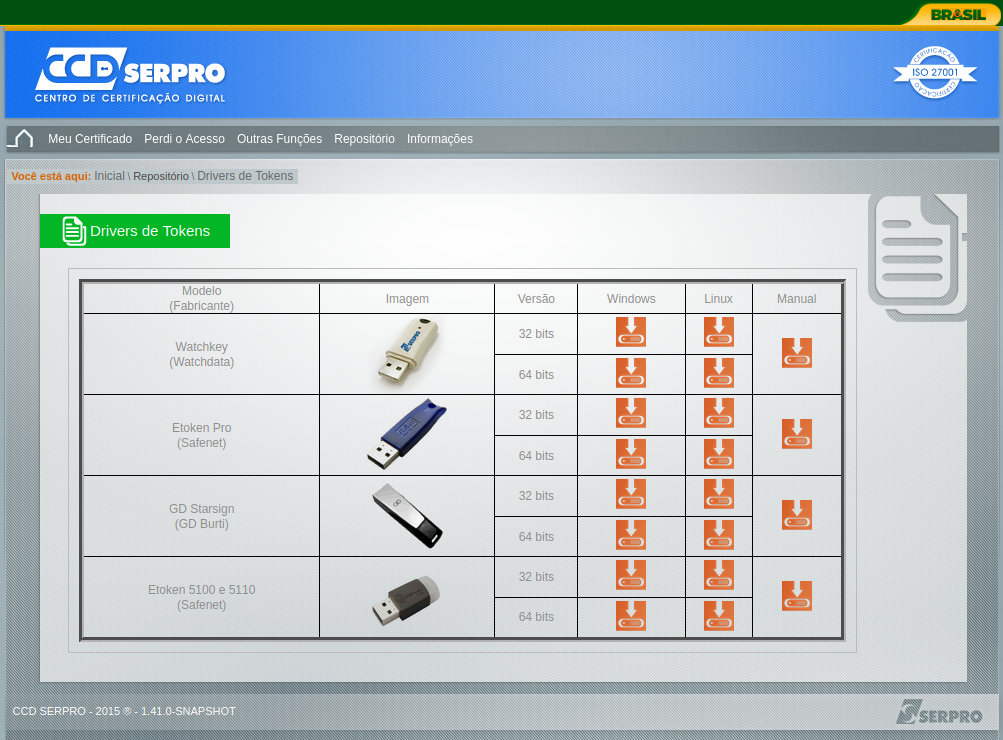Download Watchkey 64 bits Linux driver
1003x740 pixels.
pyautogui.click(x=718, y=373)
